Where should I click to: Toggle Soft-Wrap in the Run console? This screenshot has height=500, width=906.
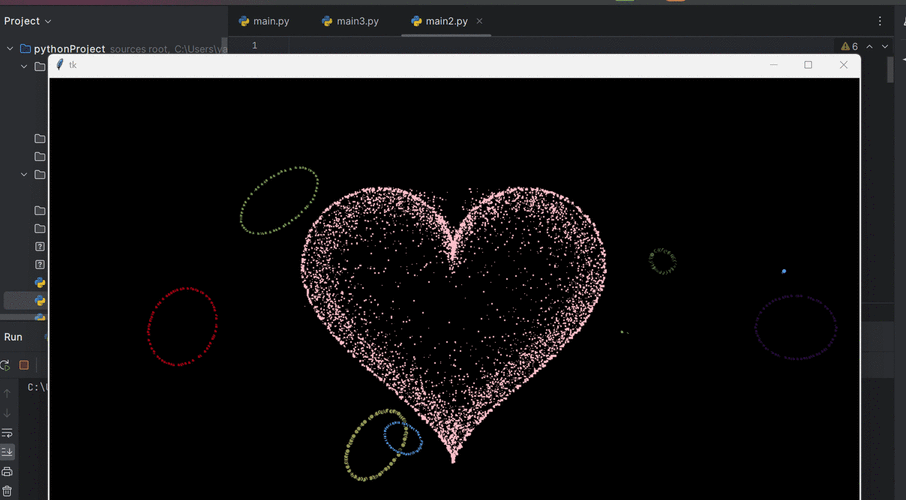tap(7, 433)
